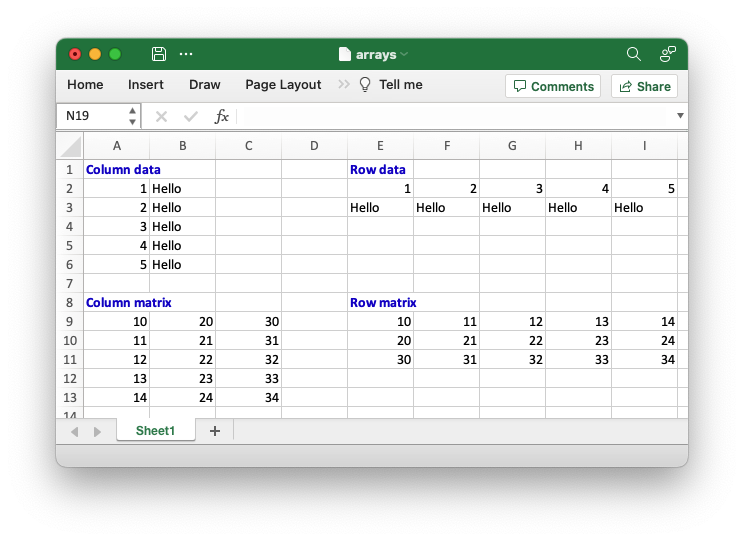Viewport: 744px width, 541px height.
Task: Click cell F9 with value 11
Action: pyautogui.click(x=446, y=321)
